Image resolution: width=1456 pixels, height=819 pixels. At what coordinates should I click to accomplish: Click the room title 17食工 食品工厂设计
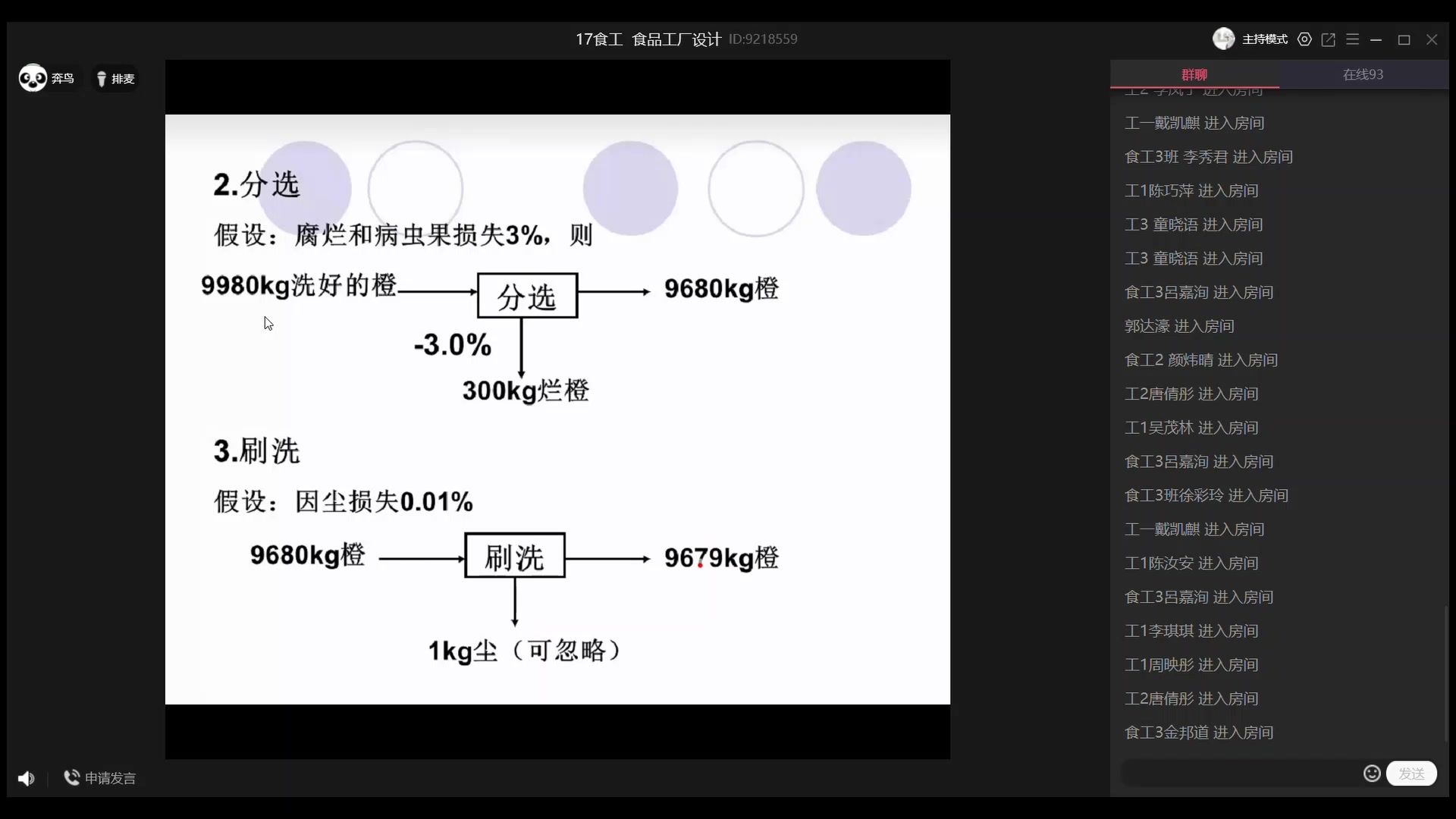pyautogui.click(x=648, y=39)
